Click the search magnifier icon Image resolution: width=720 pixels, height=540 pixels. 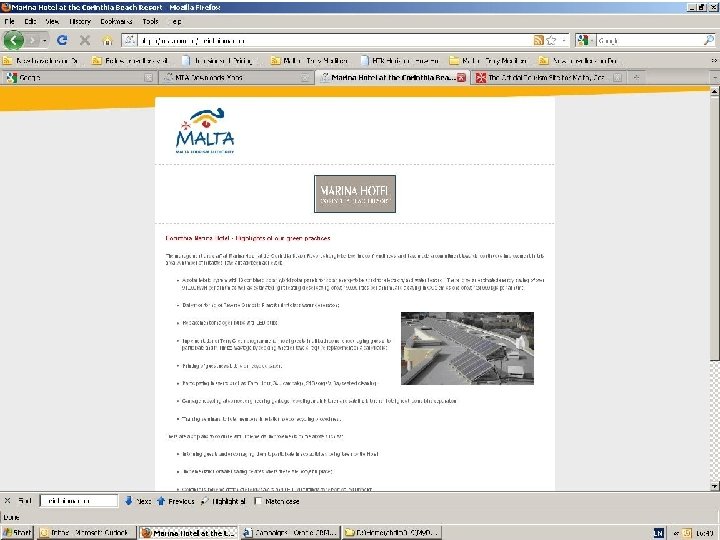pyautogui.click(x=709, y=40)
